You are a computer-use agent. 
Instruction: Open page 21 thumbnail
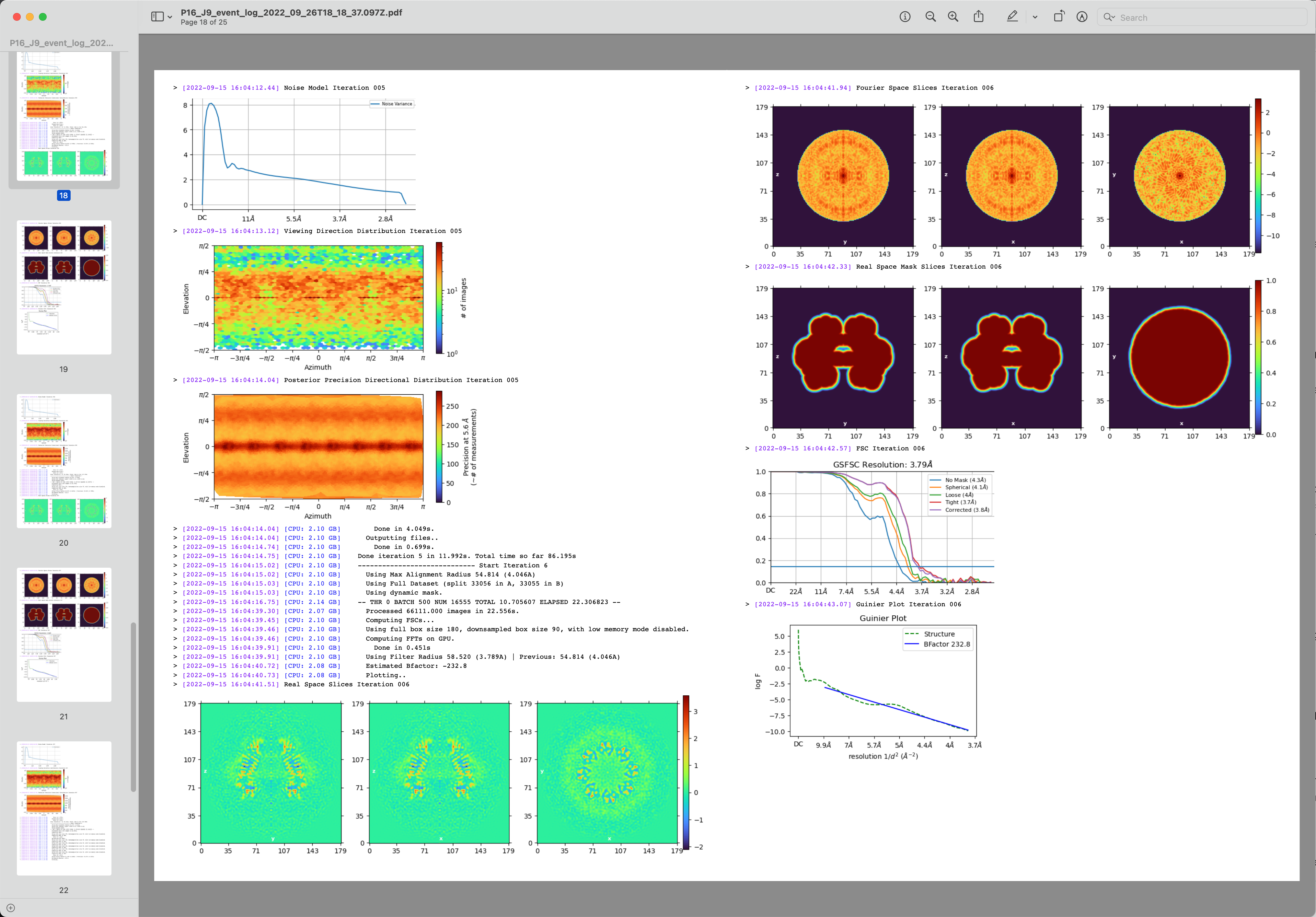[x=63, y=634]
